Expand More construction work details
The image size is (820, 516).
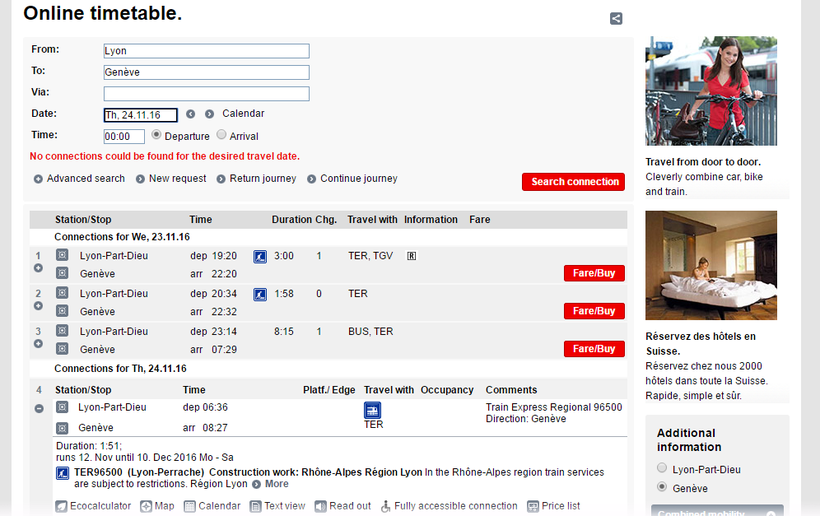[x=271, y=484]
